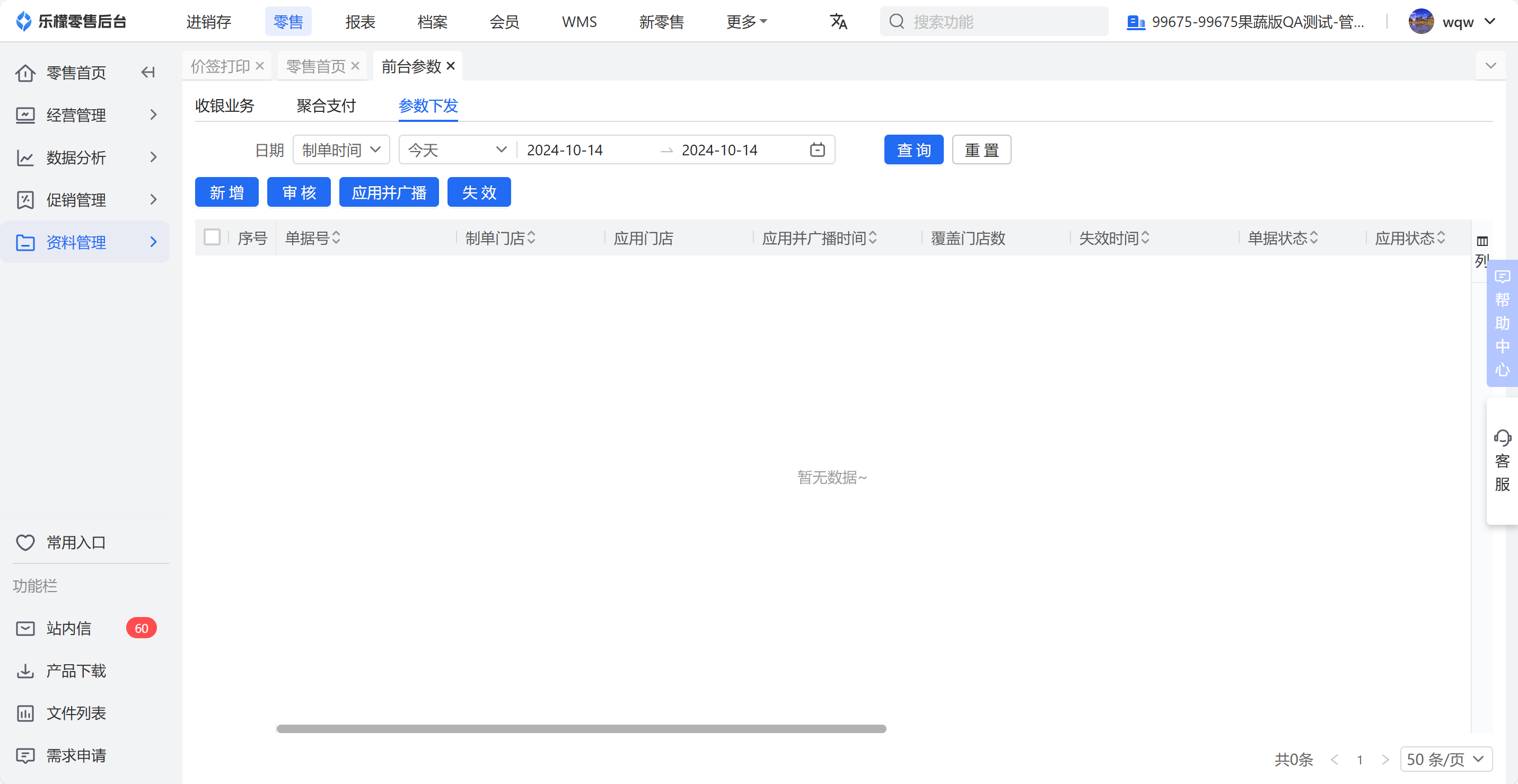Focus the 搜索功能 search field
Screen dimensions: 1518x784
[994, 22]
